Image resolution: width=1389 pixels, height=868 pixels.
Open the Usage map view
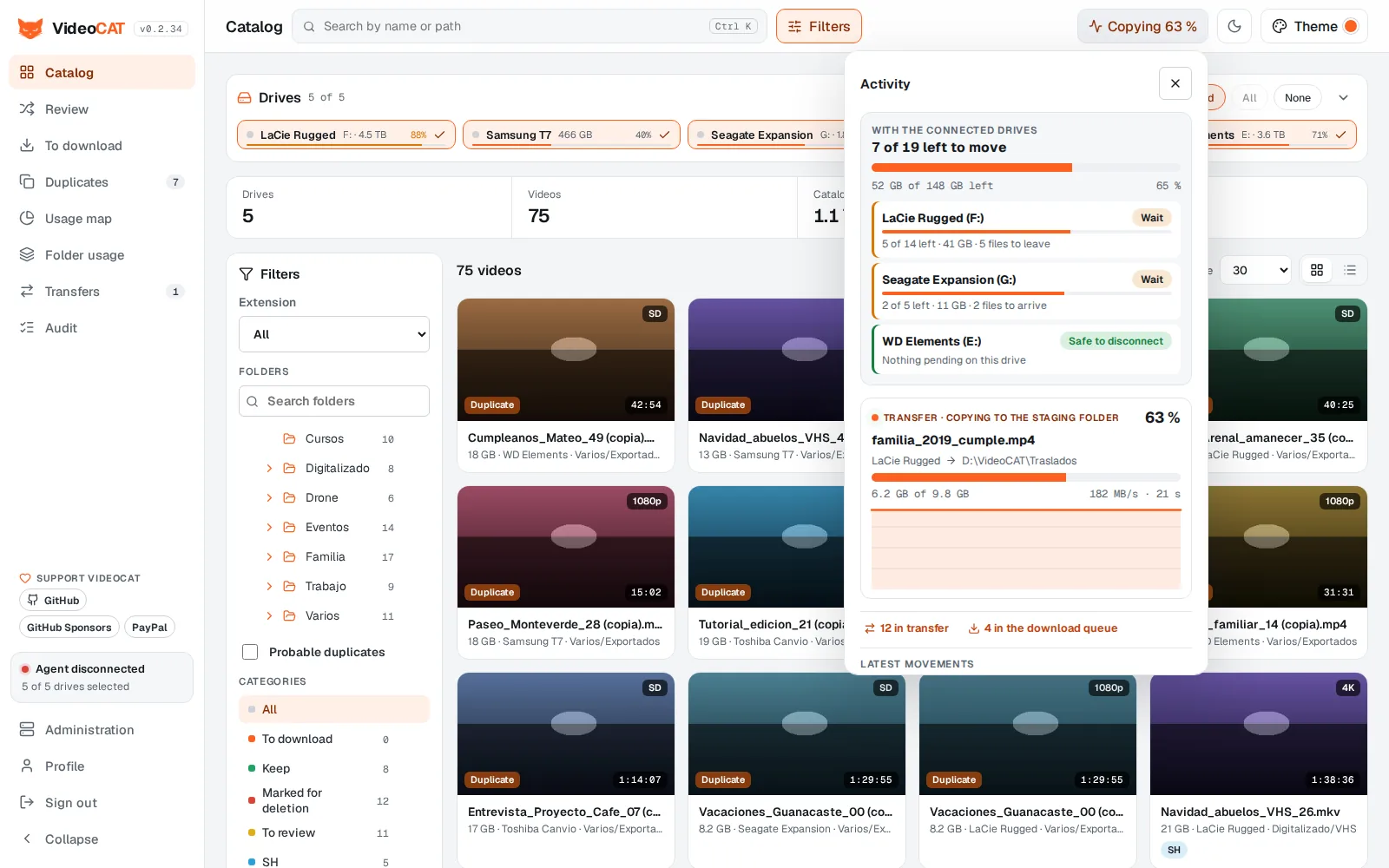(x=102, y=219)
